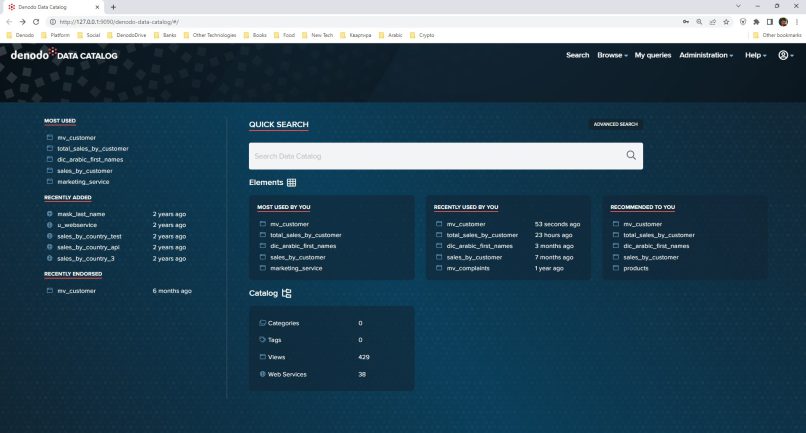The image size is (806, 433).
Task: Open dic_arabic_first_names in Most Used sidebar
Action: pyautogui.click(x=90, y=159)
